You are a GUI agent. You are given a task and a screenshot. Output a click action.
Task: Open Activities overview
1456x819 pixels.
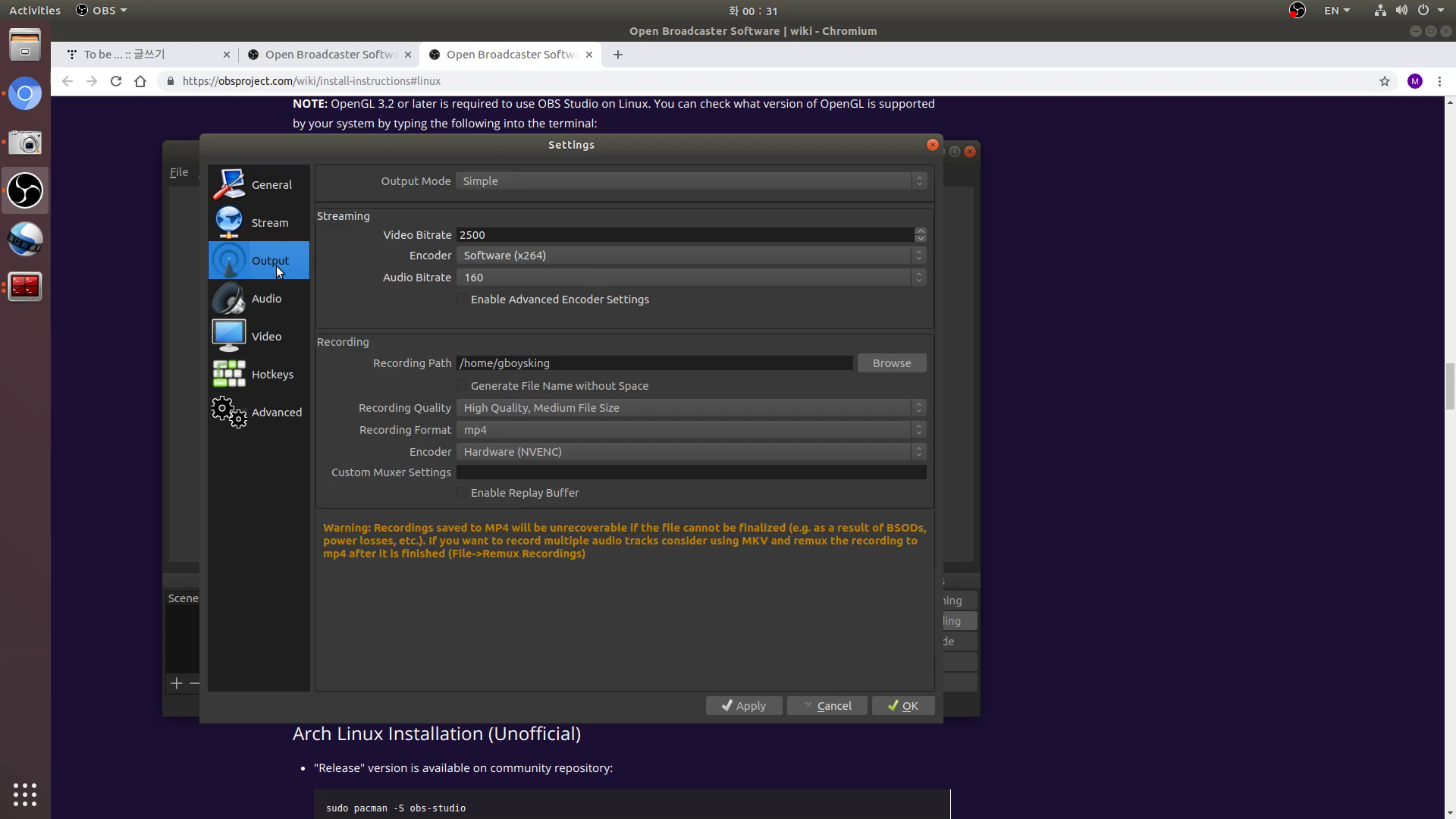35,11
